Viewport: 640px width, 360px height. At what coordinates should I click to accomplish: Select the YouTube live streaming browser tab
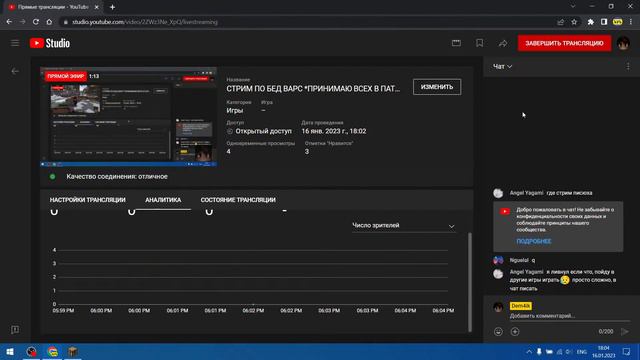53,7
